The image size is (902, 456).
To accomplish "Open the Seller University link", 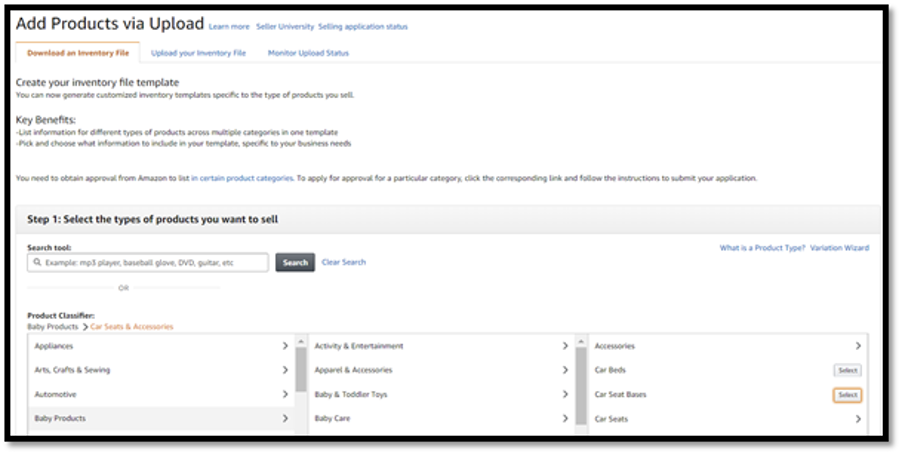I will coord(285,27).
